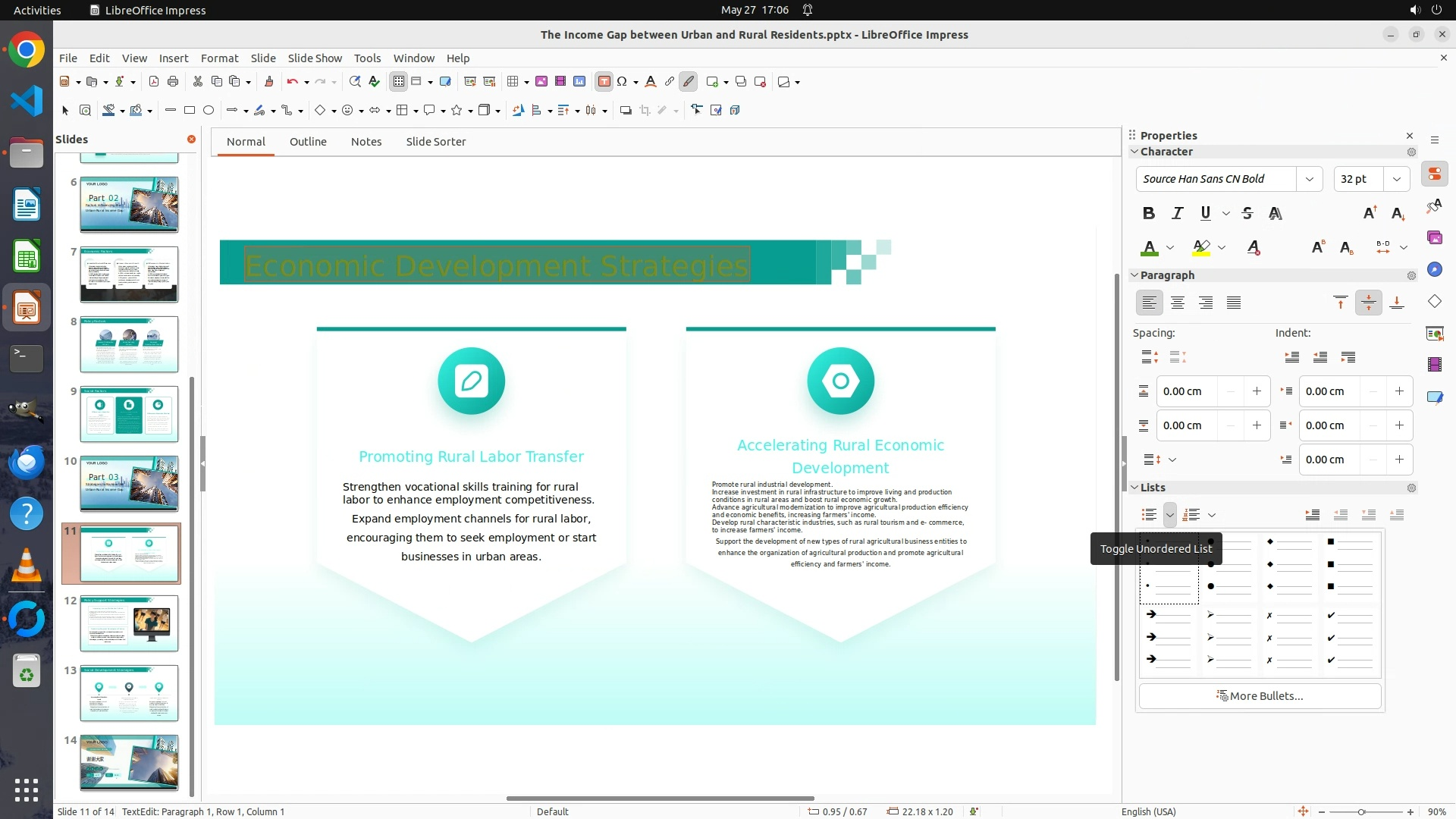Click the More Bullets button
The width and height of the screenshot is (1456, 819).
(x=1260, y=696)
